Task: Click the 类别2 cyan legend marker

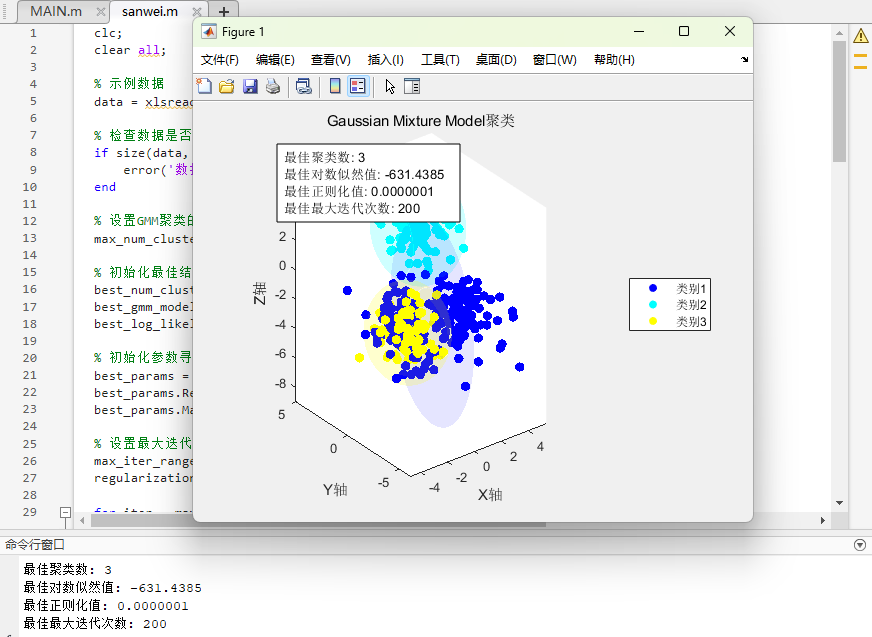Action: point(653,304)
